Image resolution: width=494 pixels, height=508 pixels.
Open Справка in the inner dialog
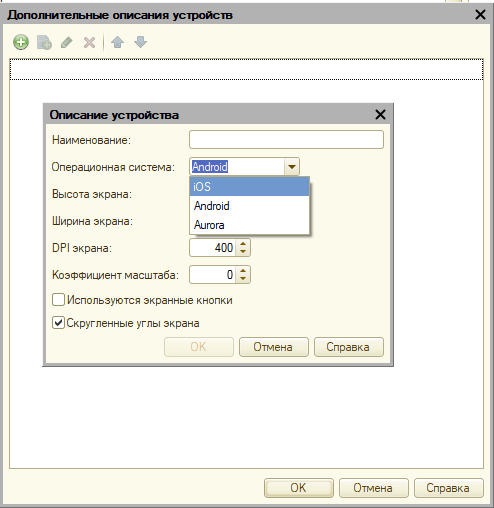click(x=349, y=347)
